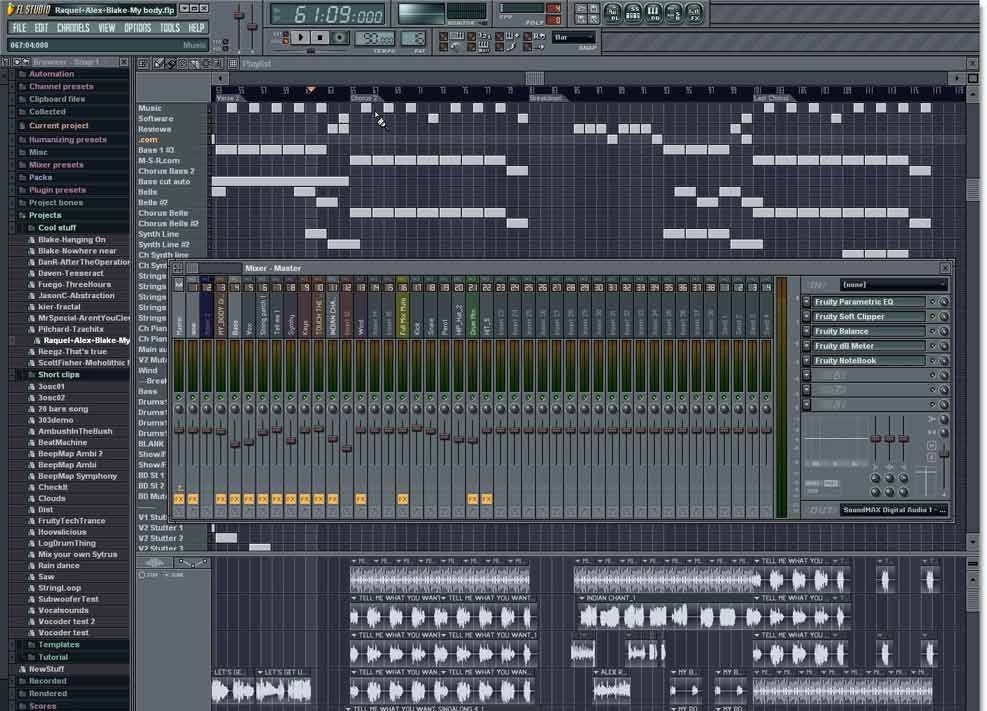Open the mixer input (none) dropdown

click(893, 285)
